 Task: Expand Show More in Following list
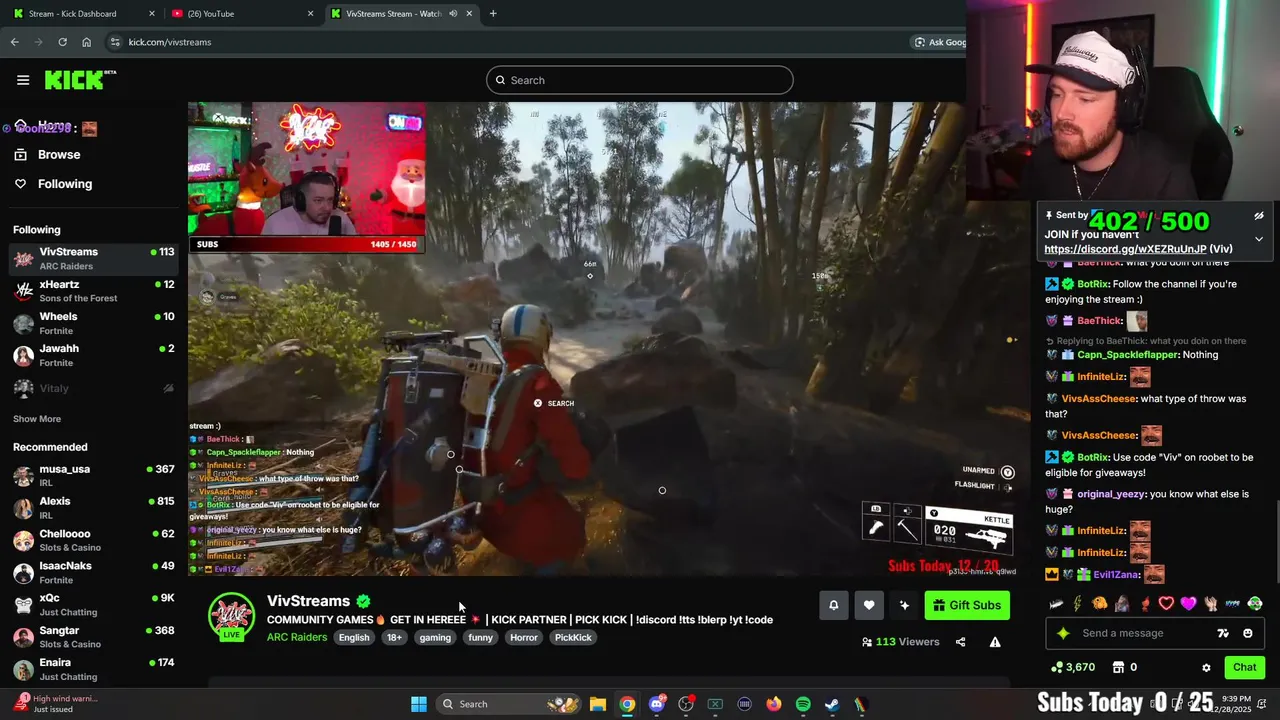pyautogui.click(x=37, y=419)
